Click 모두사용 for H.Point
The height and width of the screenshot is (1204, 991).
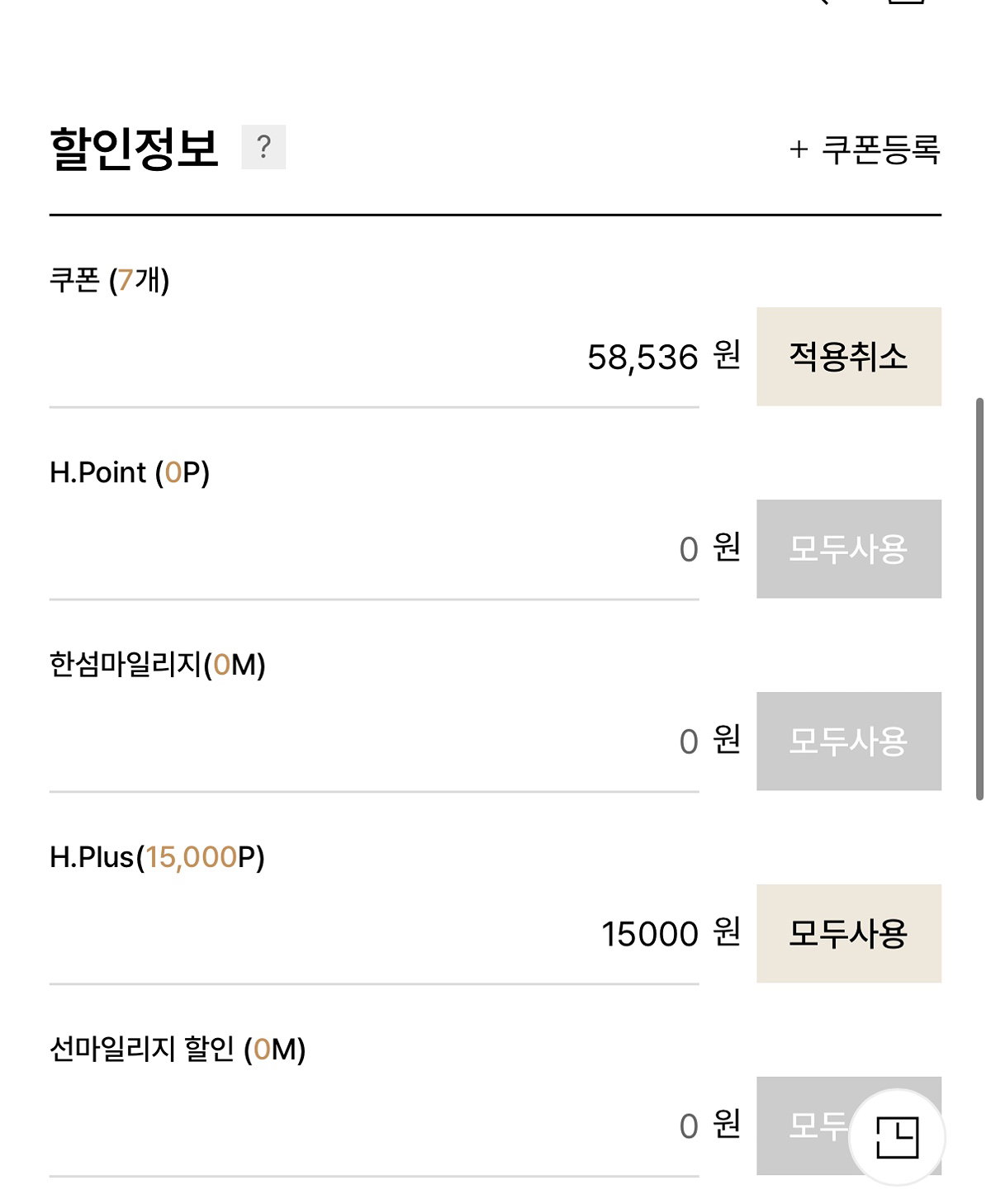coord(849,549)
